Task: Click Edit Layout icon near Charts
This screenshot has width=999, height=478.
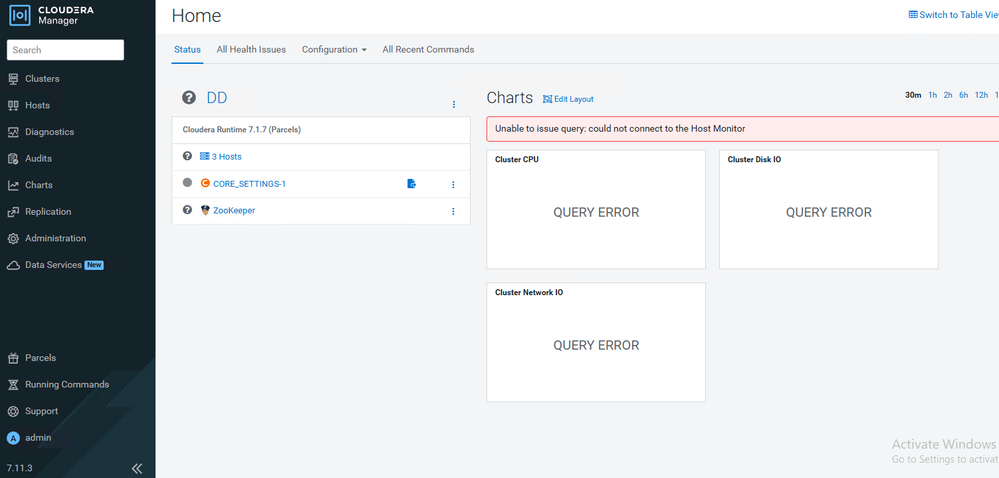Action: [x=547, y=99]
